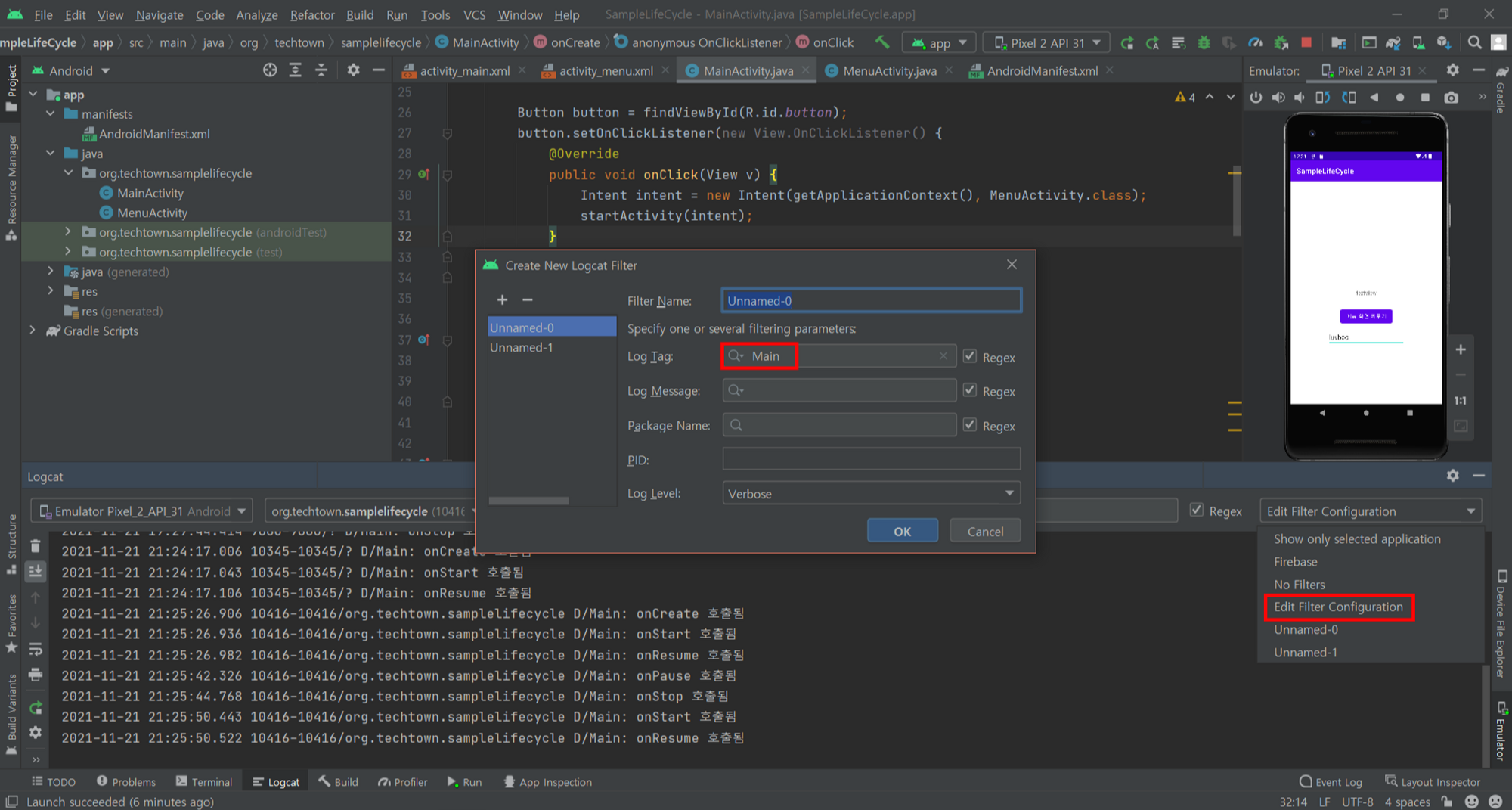The image size is (1512, 810).
Task: Click the Debug app bug icon
Action: coord(1204,42)
